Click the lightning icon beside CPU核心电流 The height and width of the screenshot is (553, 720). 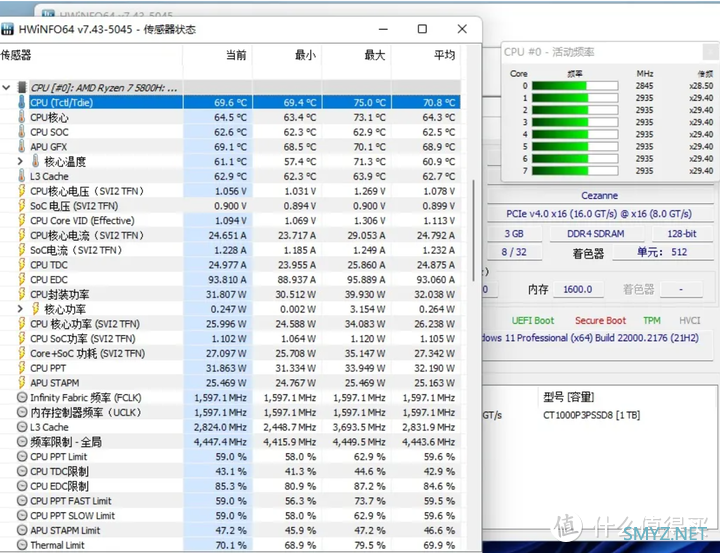pyautogui.click(x=22, y=235)
